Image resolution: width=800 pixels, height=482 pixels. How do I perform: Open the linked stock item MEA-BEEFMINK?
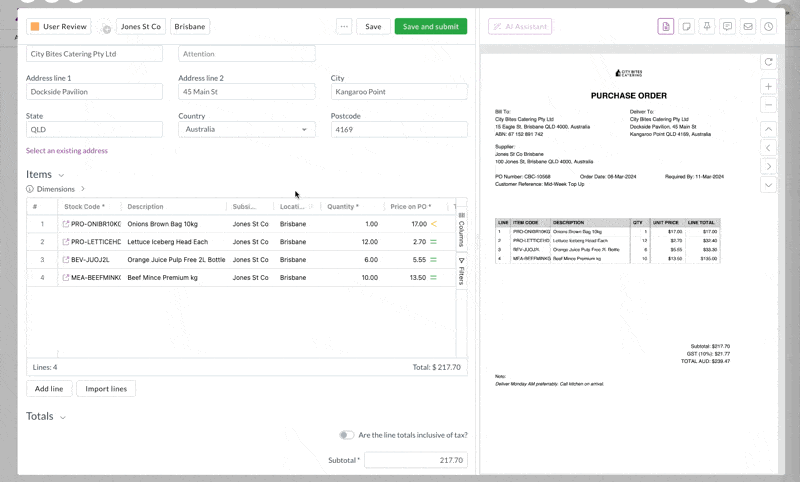pyautogui.click(x=66, y=277)
